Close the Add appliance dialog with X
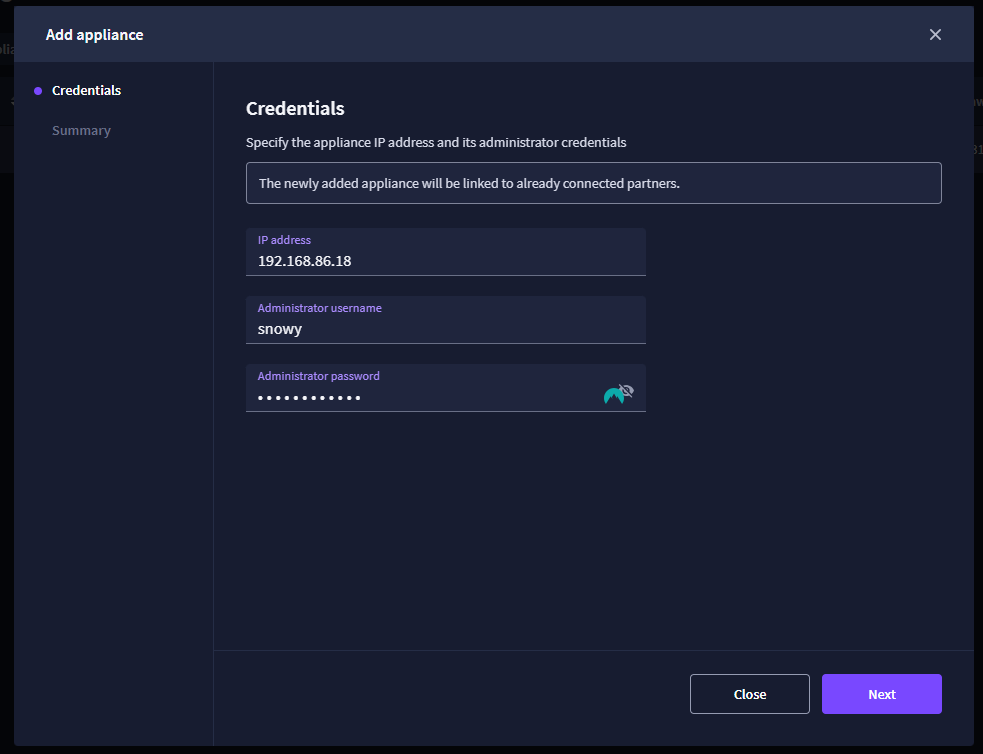Screen dimensions: 983x754 click(935, 34)
